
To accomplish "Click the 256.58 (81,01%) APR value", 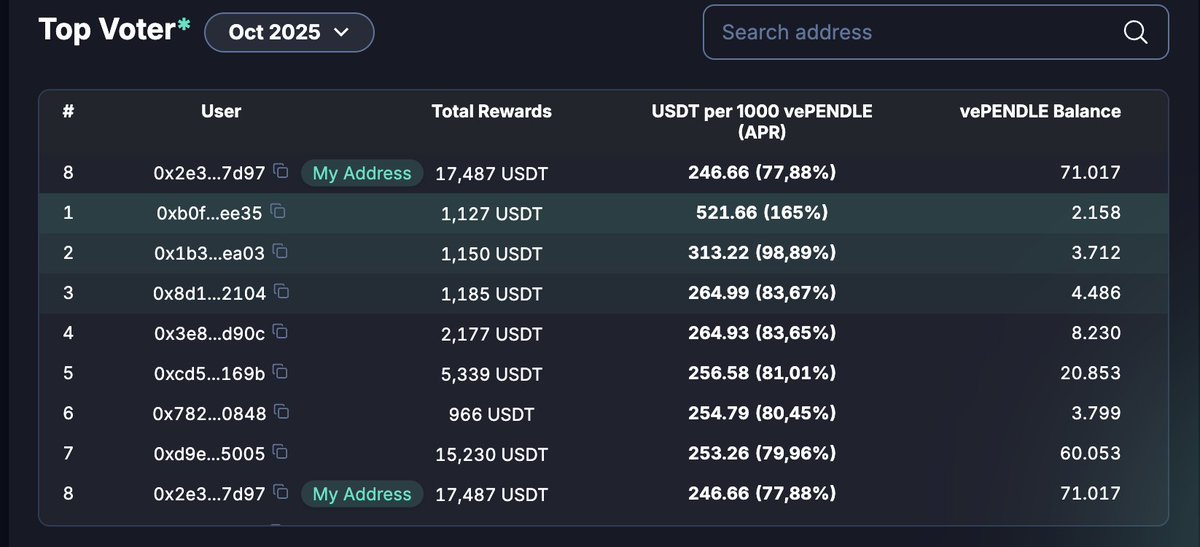I will pos(762,373).
